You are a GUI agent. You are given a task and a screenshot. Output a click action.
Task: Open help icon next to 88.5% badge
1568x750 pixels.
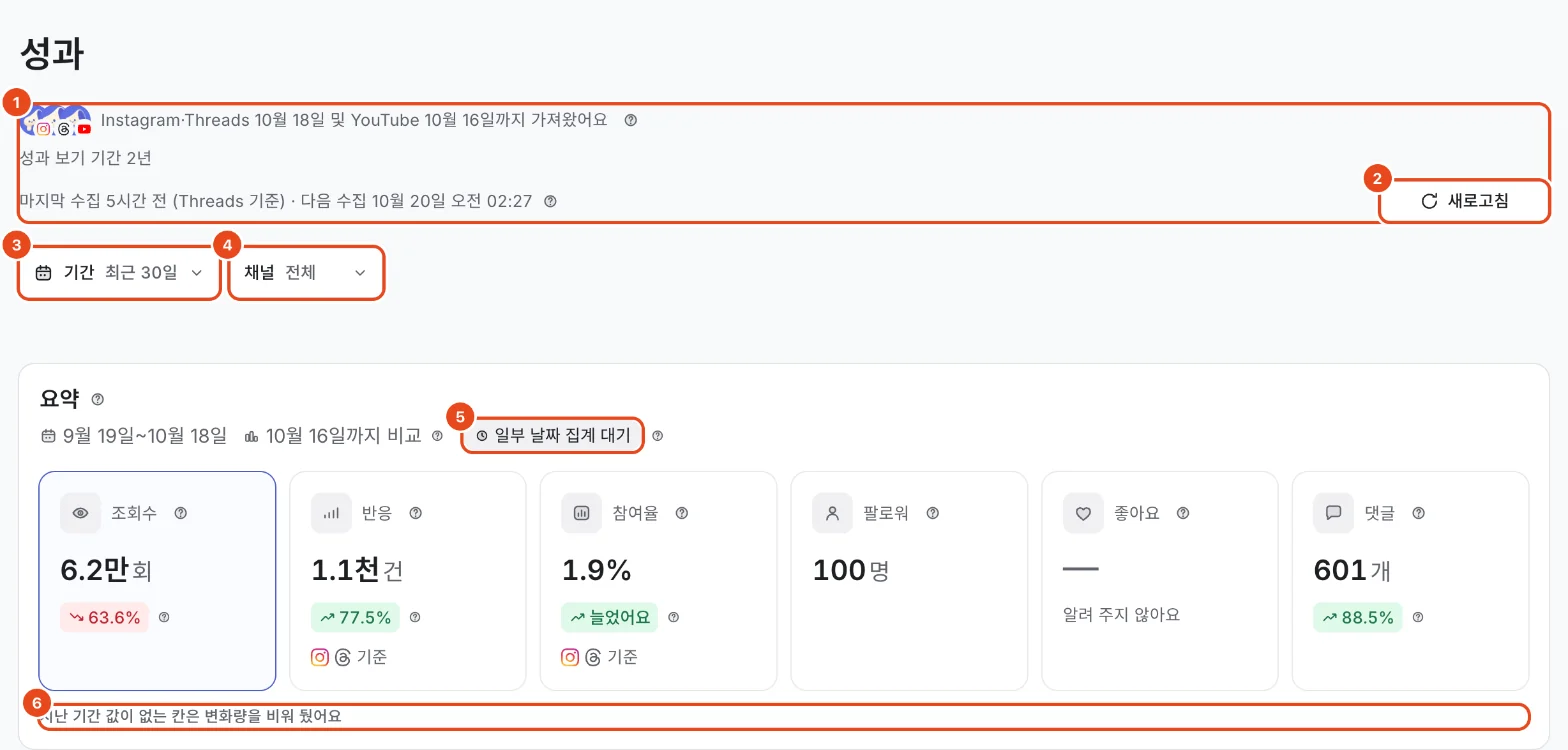point(1418,617)
